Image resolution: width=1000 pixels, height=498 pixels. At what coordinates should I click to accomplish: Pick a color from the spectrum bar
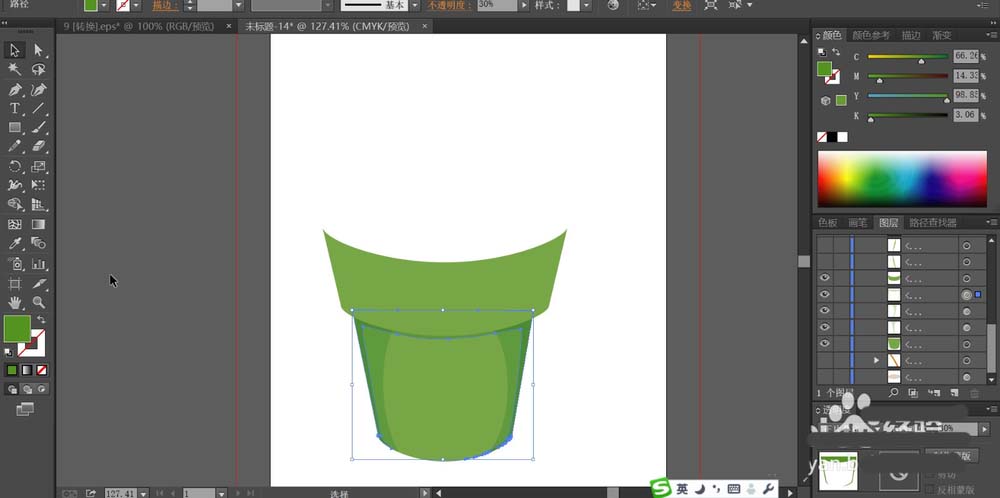(901, 180)
